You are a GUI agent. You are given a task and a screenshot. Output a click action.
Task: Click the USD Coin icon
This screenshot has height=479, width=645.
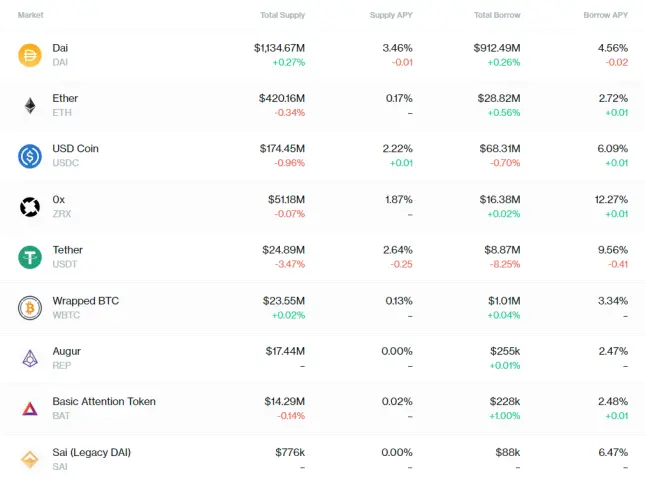30,156
